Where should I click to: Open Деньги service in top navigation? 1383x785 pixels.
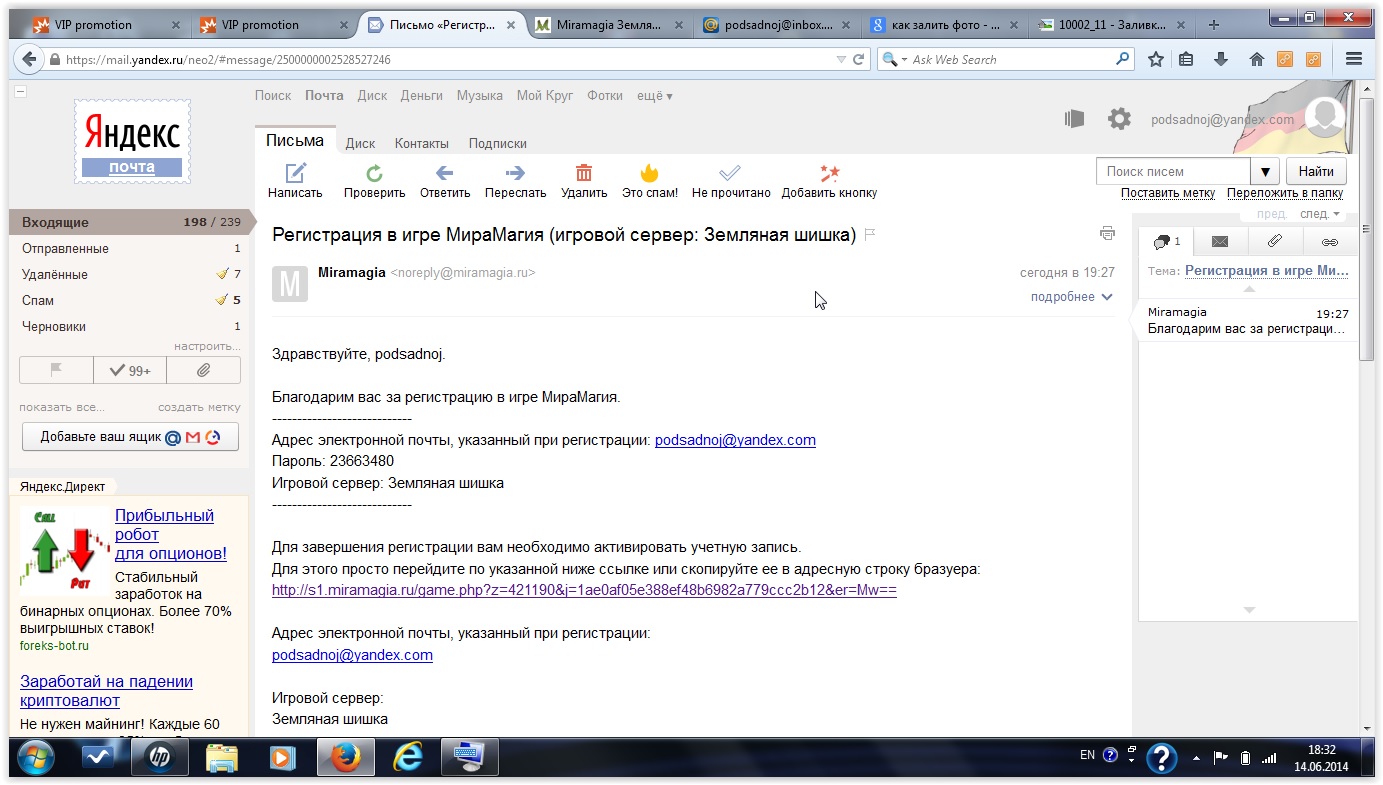pyautogui.click(x=422, y=96)
